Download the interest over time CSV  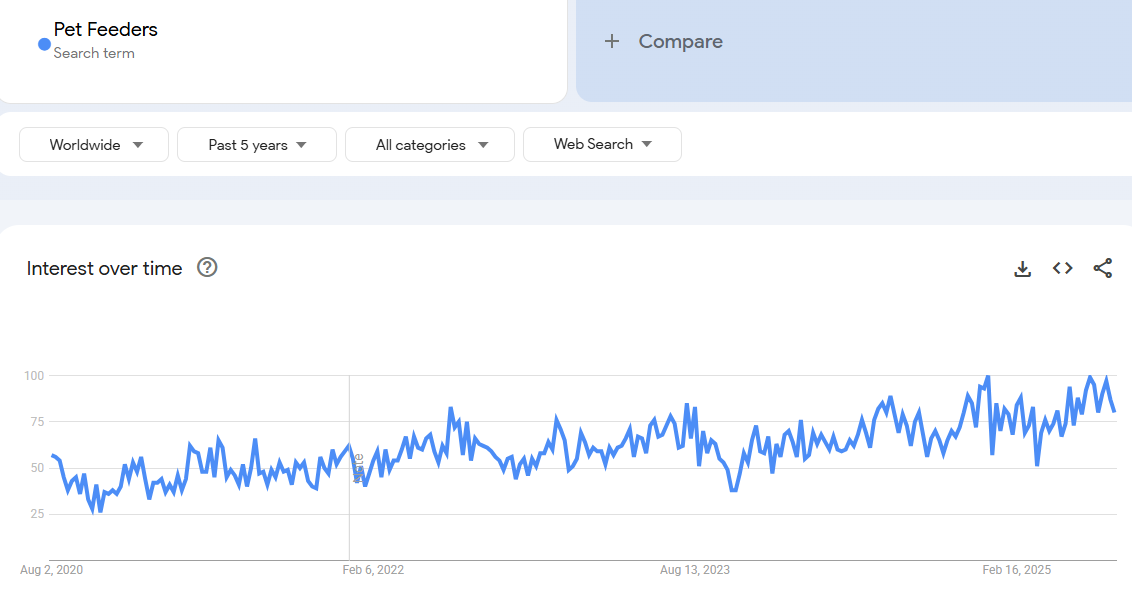click(1022, 268)
